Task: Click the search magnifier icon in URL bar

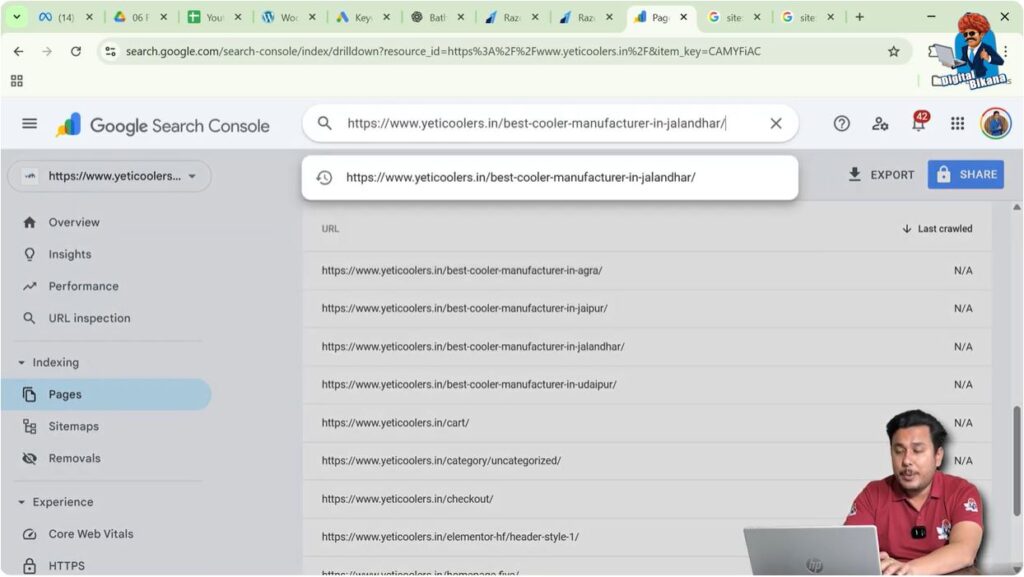Action: [x=324, y=123]
